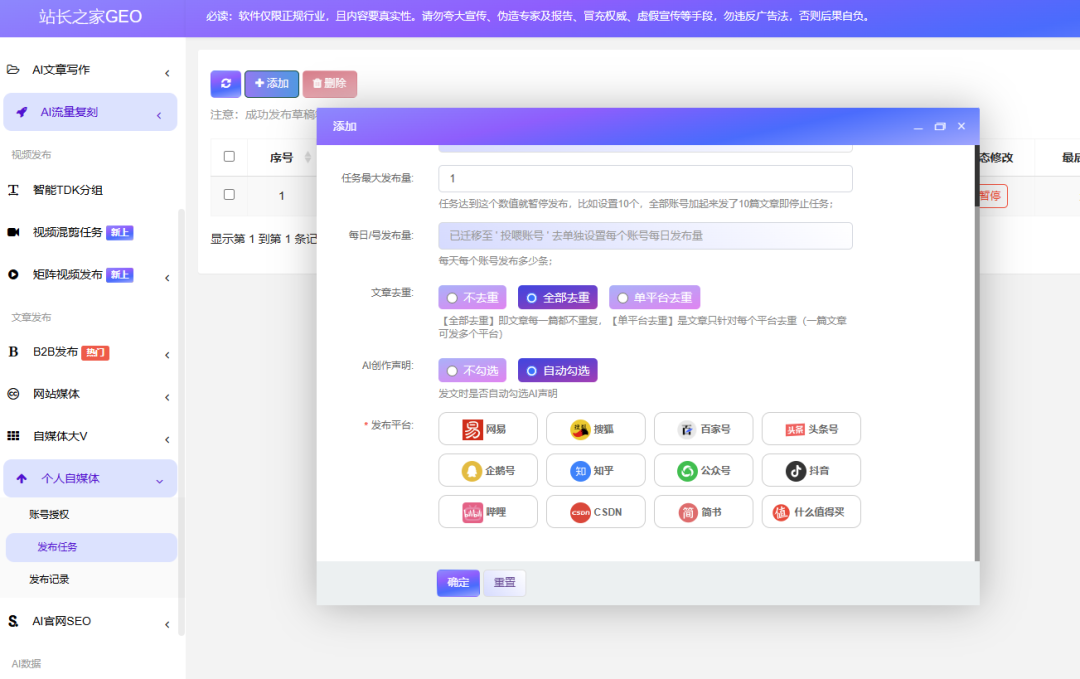Maximize the 添加 dialog
1080x679 pixels.
click(939, 126)
